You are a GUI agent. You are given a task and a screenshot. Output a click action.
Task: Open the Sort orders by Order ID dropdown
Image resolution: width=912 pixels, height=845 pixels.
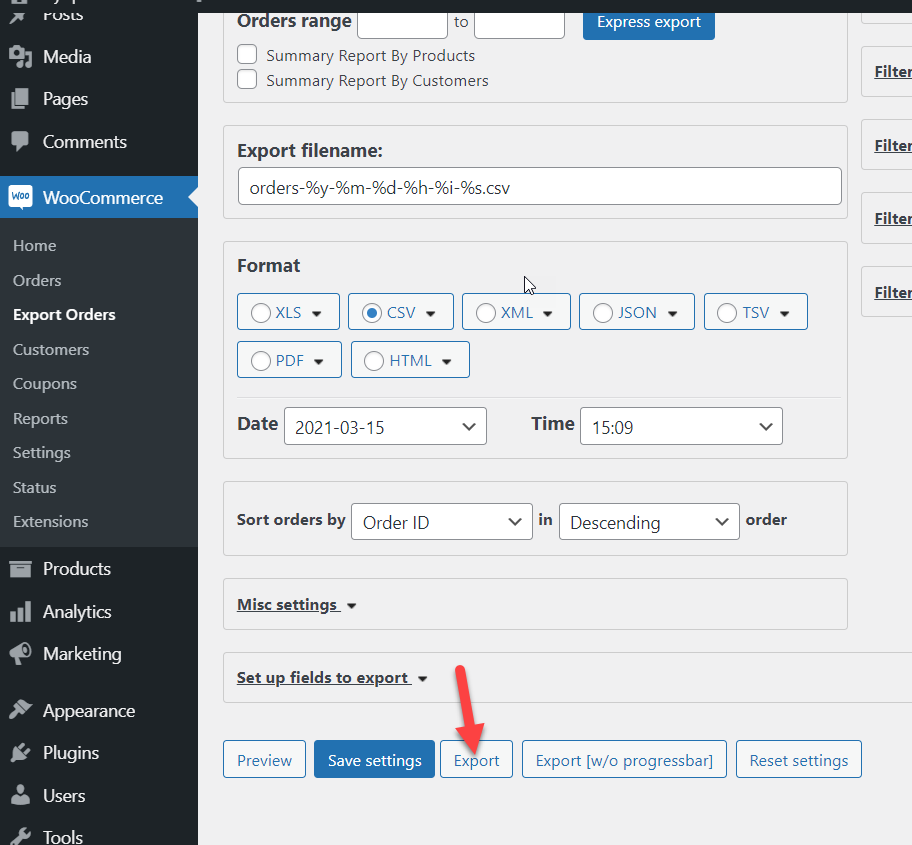pos(442,522)
